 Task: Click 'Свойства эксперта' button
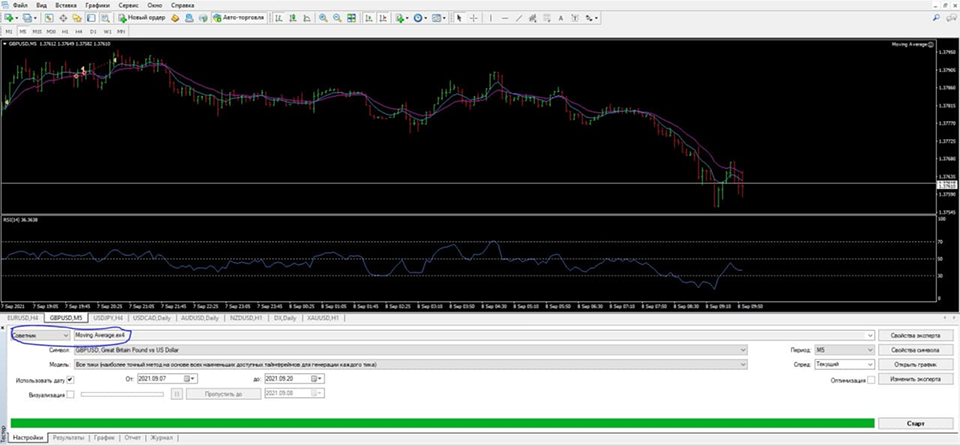pos(916,336)
